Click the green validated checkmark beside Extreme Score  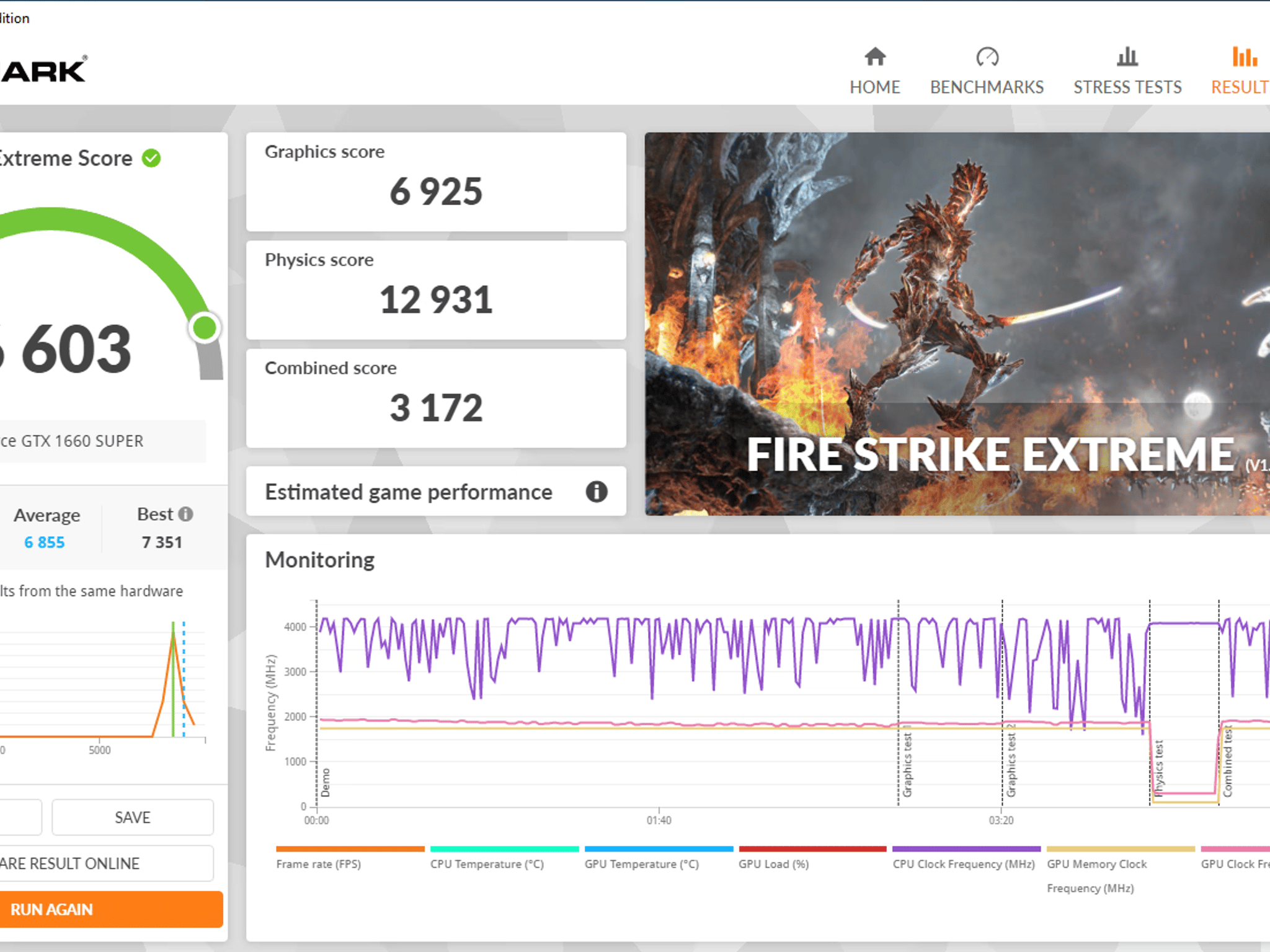151,158
